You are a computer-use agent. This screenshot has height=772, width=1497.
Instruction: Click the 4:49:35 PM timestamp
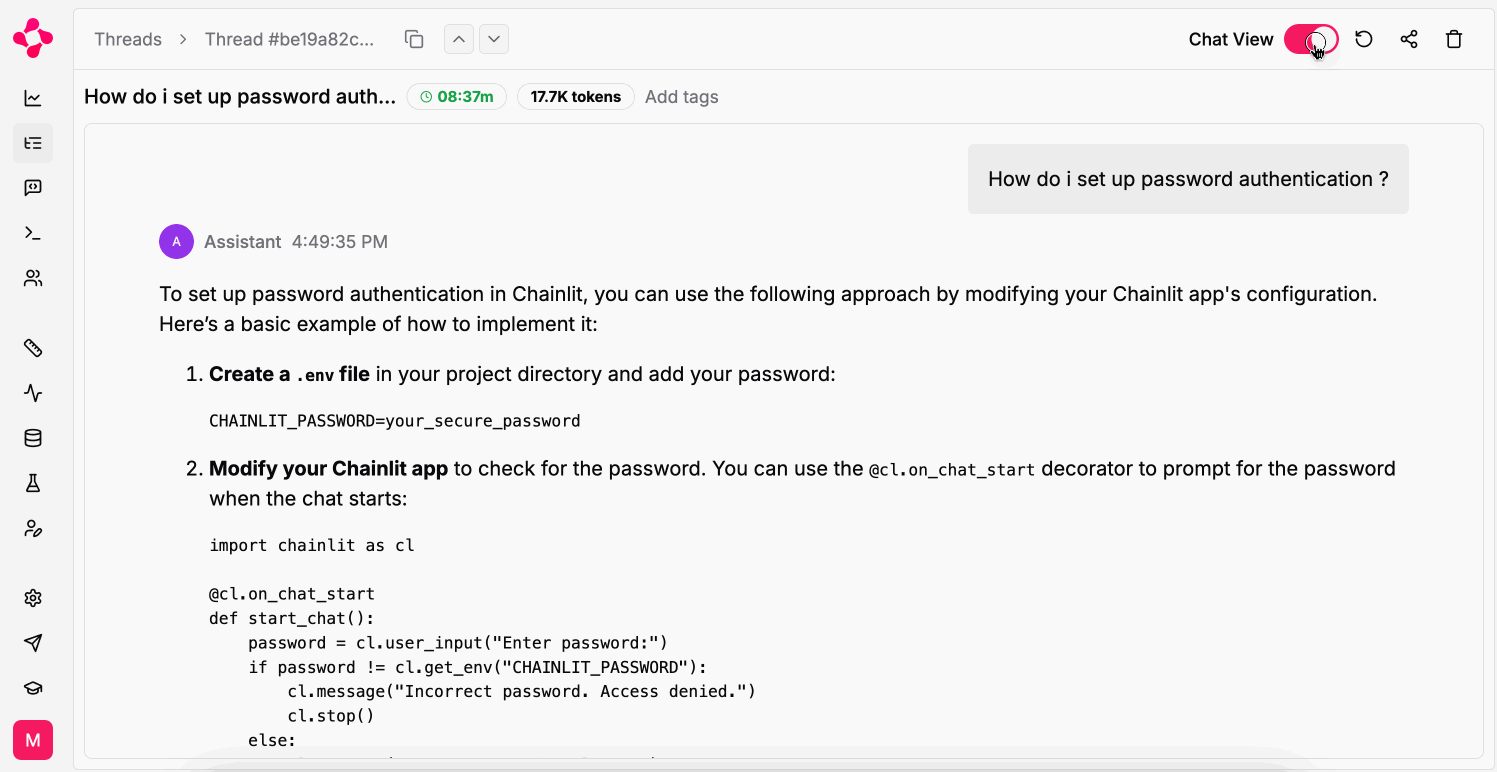tap(340, 242)
